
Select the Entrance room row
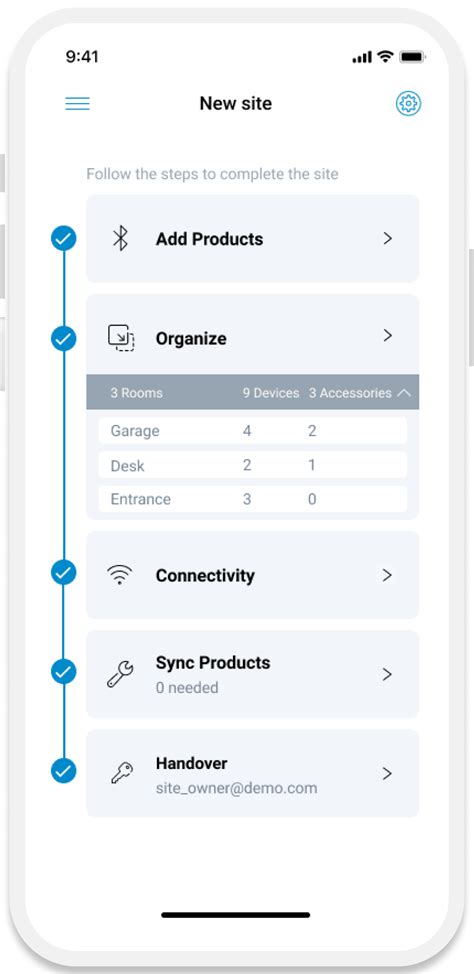(x=252, y=499)
